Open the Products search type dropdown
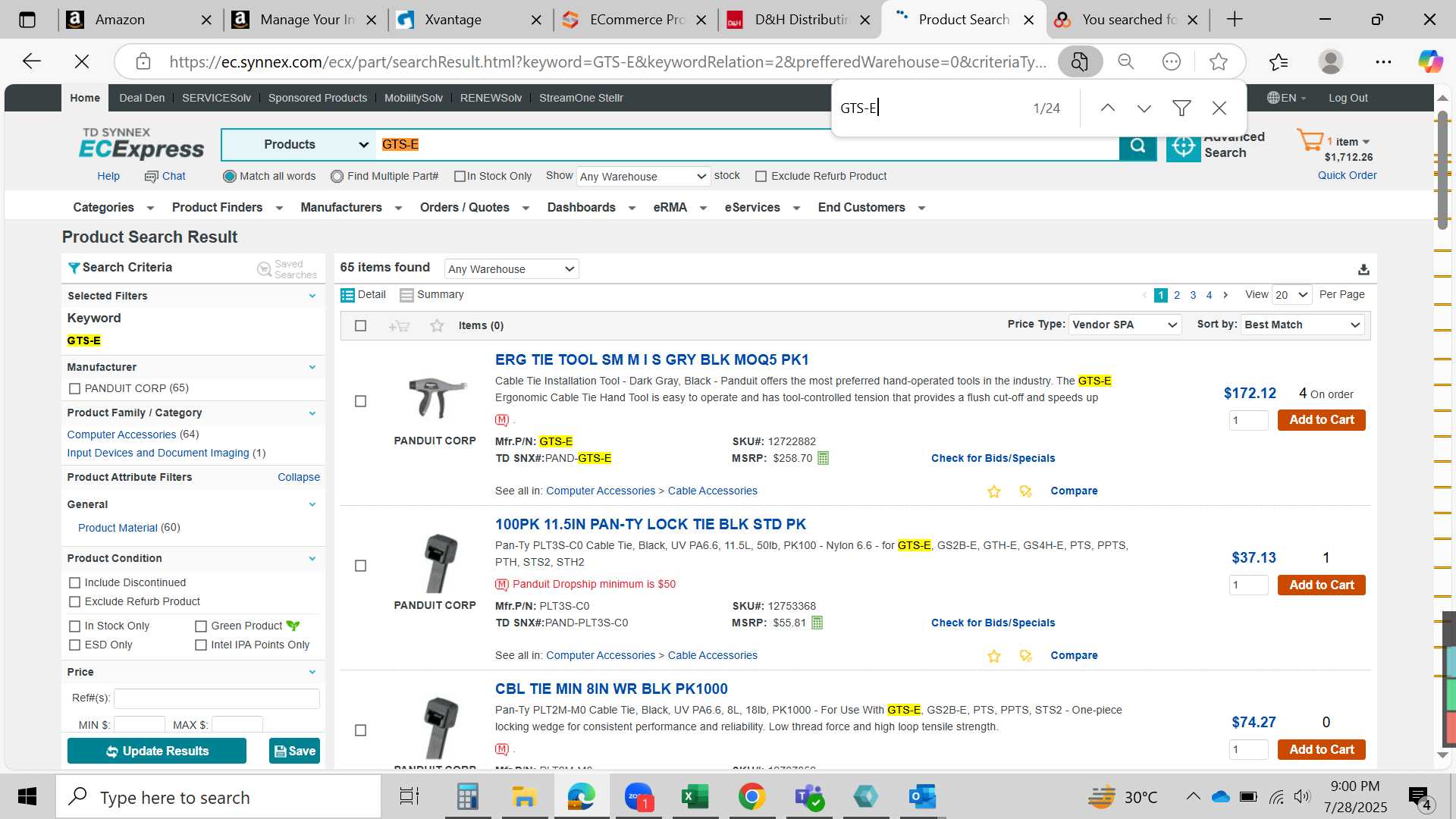 [298, 145]
